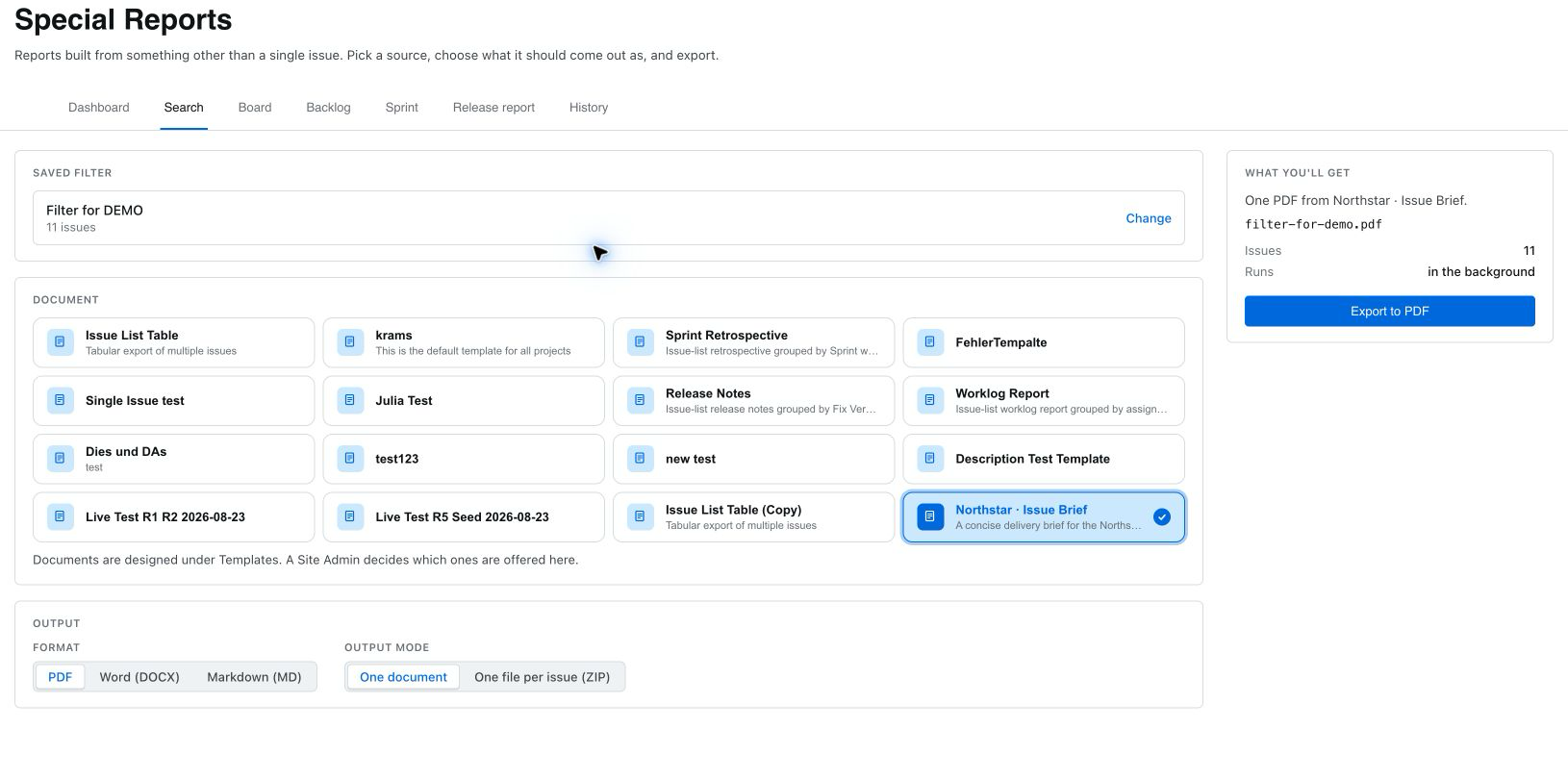Click the filter-for-demo.pdf filename text
The image size is (1568, 779).
click(1313, 224)
